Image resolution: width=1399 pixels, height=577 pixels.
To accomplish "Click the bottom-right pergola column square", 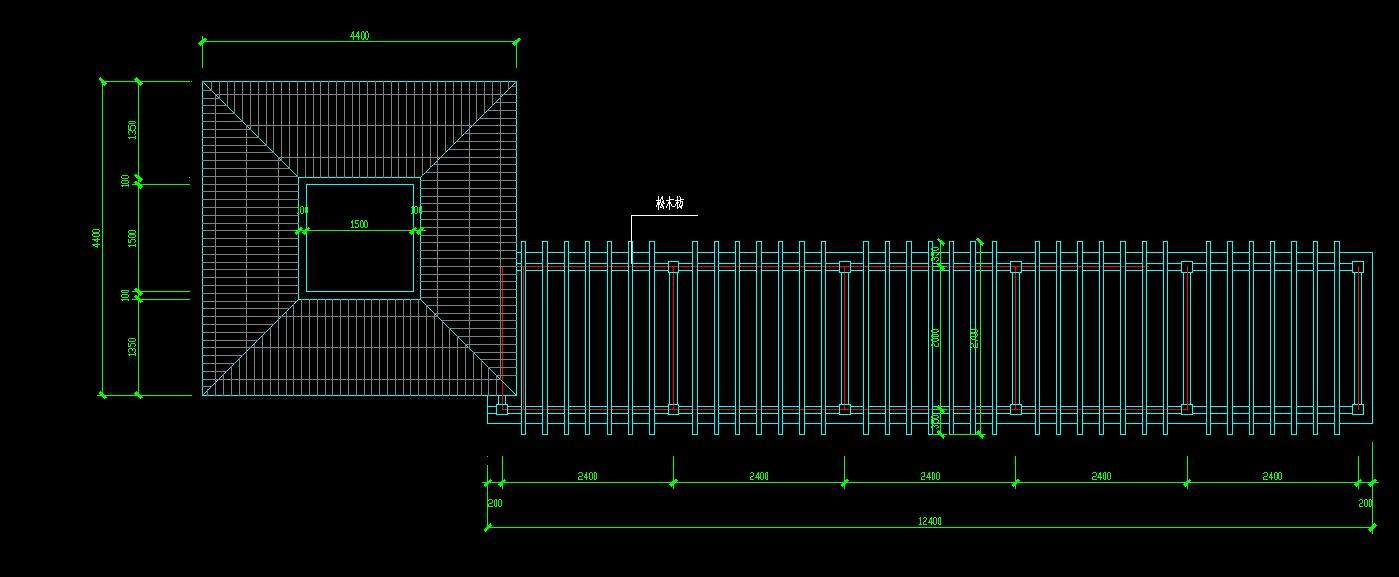I will click(1357, 409).
